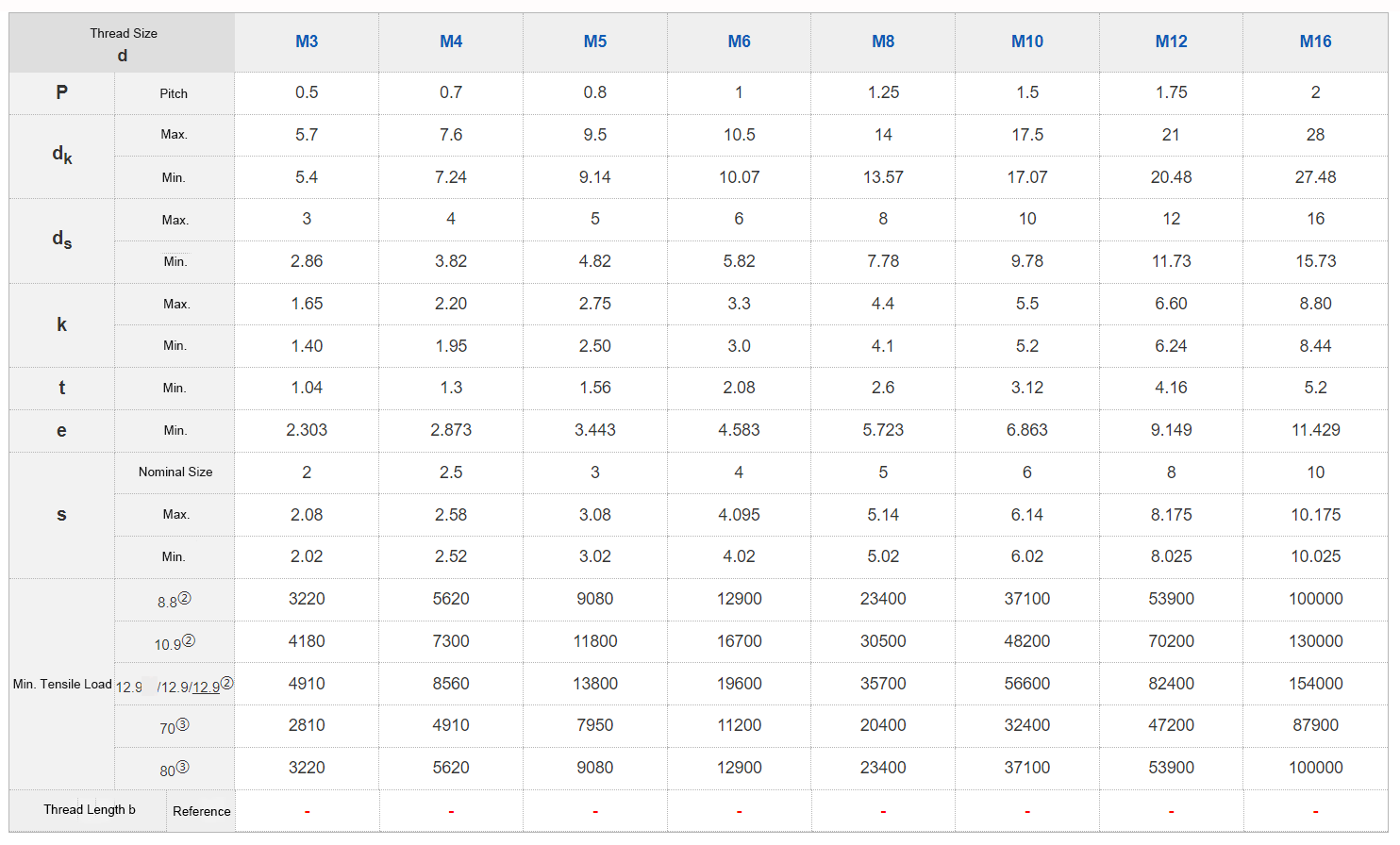1400x845 pixels.
Task: Click the Min. Tensile Load label
Action: click(x=62, y=684)
